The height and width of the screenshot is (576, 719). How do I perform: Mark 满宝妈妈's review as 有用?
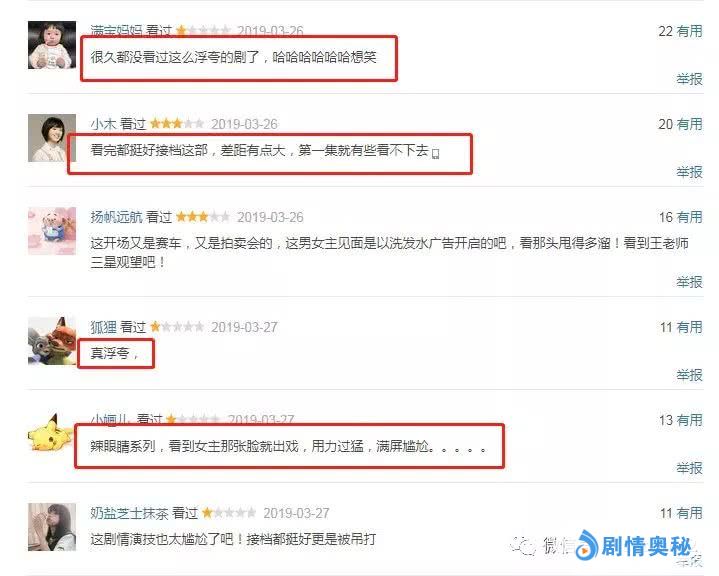pos(689,31)
